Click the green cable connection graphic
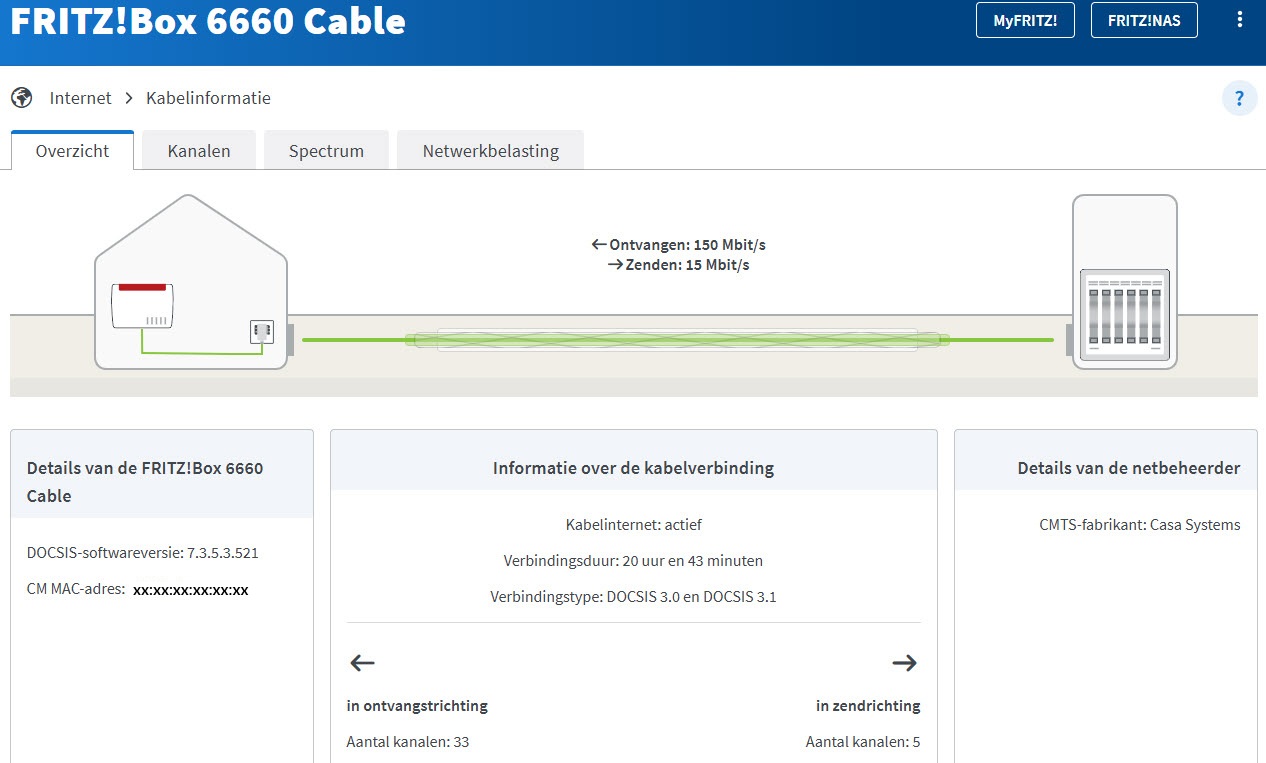Image resolution: width=1266 pixels, height=763 pixels. tap(677, 340)
